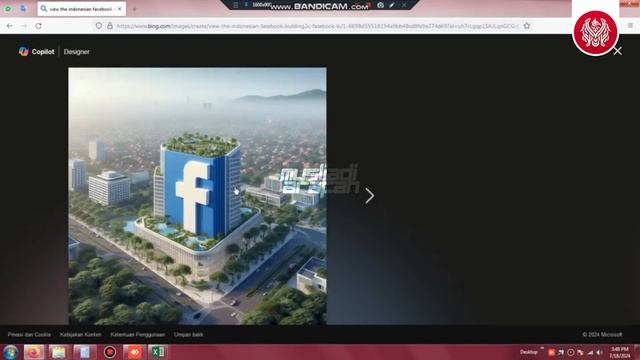Image resolution: width=640 pixels, height=360 pixels.
Task: Open the Bandicam bar menu icon
Action: pos(236,5)
